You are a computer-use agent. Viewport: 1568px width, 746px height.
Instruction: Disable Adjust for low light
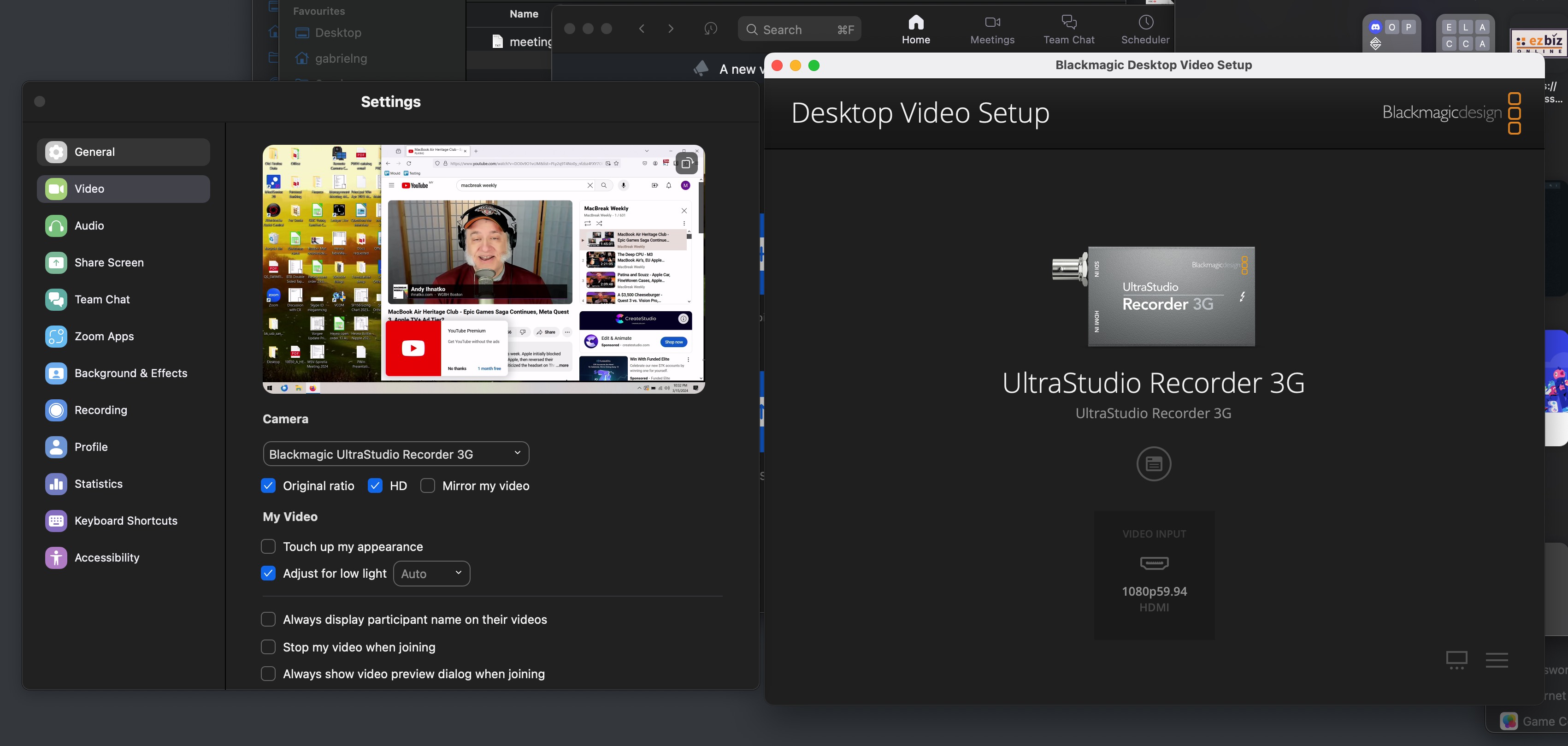tap(268, 574)
